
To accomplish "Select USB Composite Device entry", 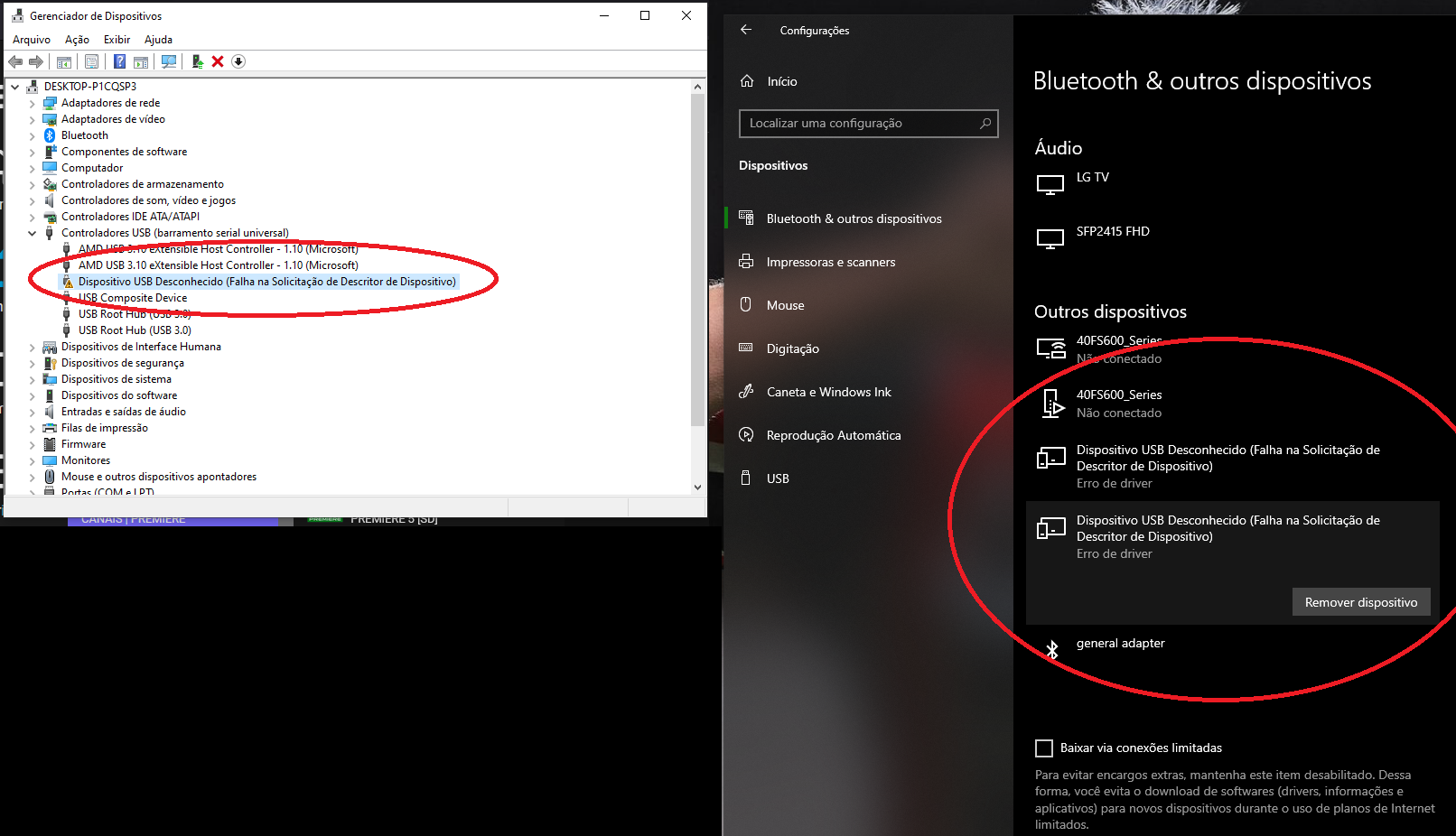I will coord(132,298).
